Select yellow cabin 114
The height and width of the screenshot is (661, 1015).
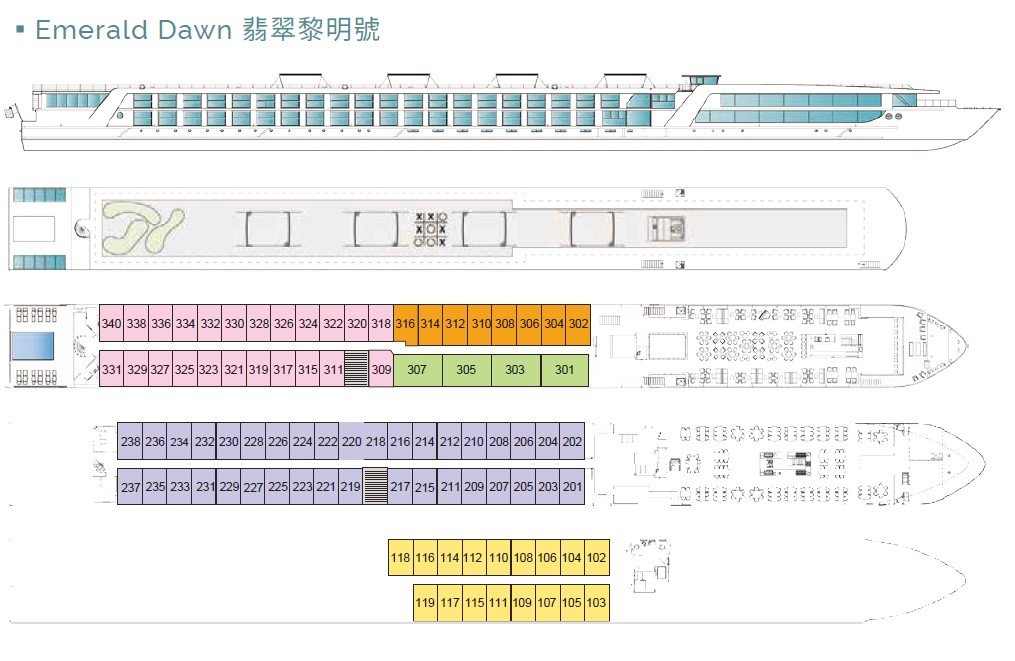click(450, 557)
